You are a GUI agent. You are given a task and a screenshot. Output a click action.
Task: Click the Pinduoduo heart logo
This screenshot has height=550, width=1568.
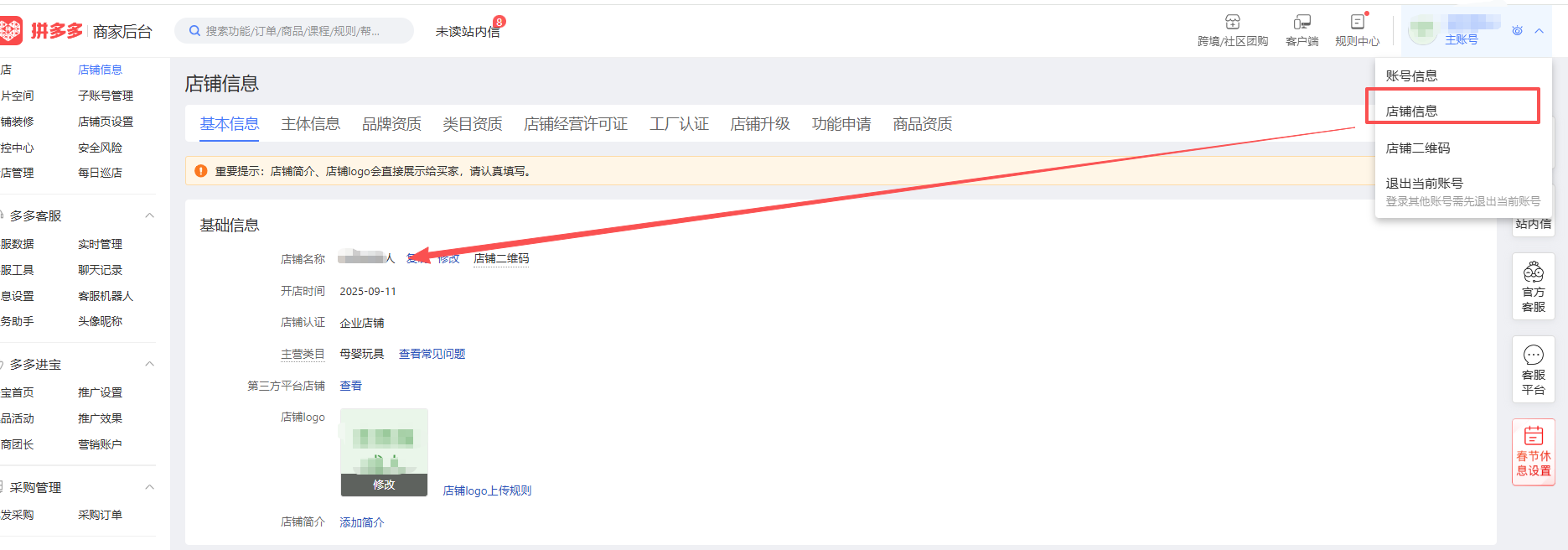click(x=11, y=31)
